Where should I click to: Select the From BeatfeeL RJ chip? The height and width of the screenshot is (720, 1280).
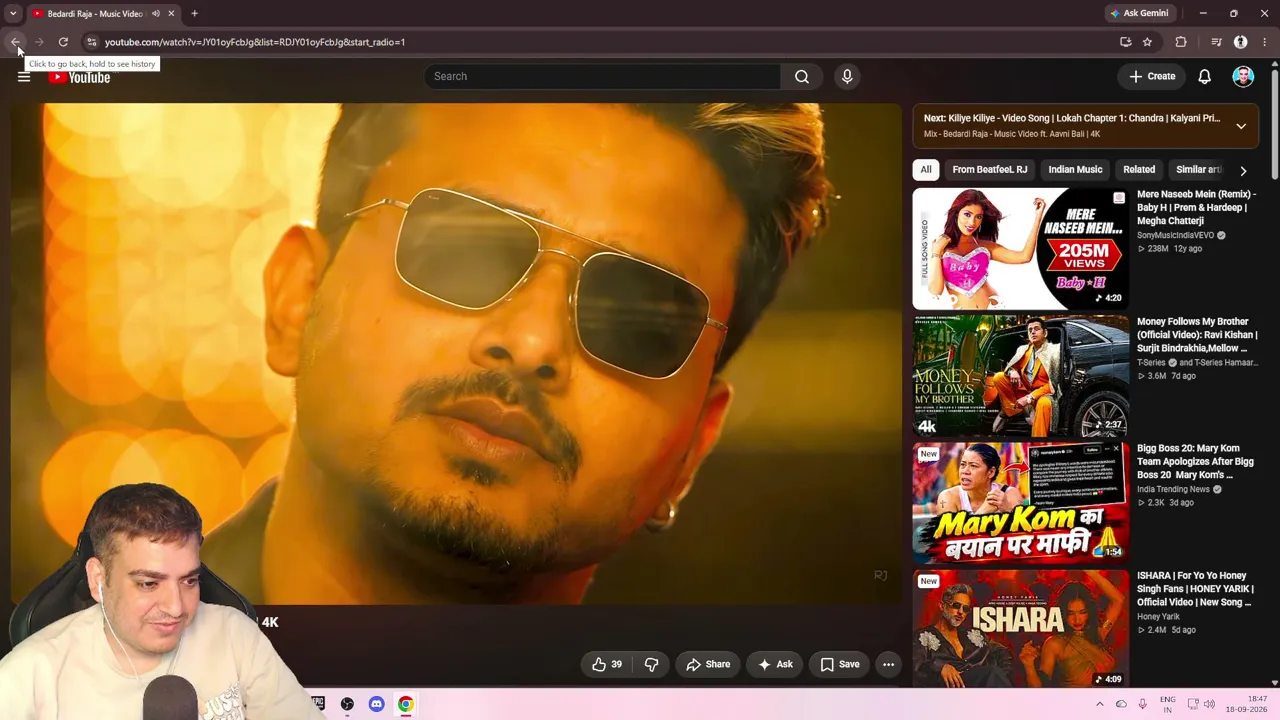pyautogui.click(x=989, y=170)
